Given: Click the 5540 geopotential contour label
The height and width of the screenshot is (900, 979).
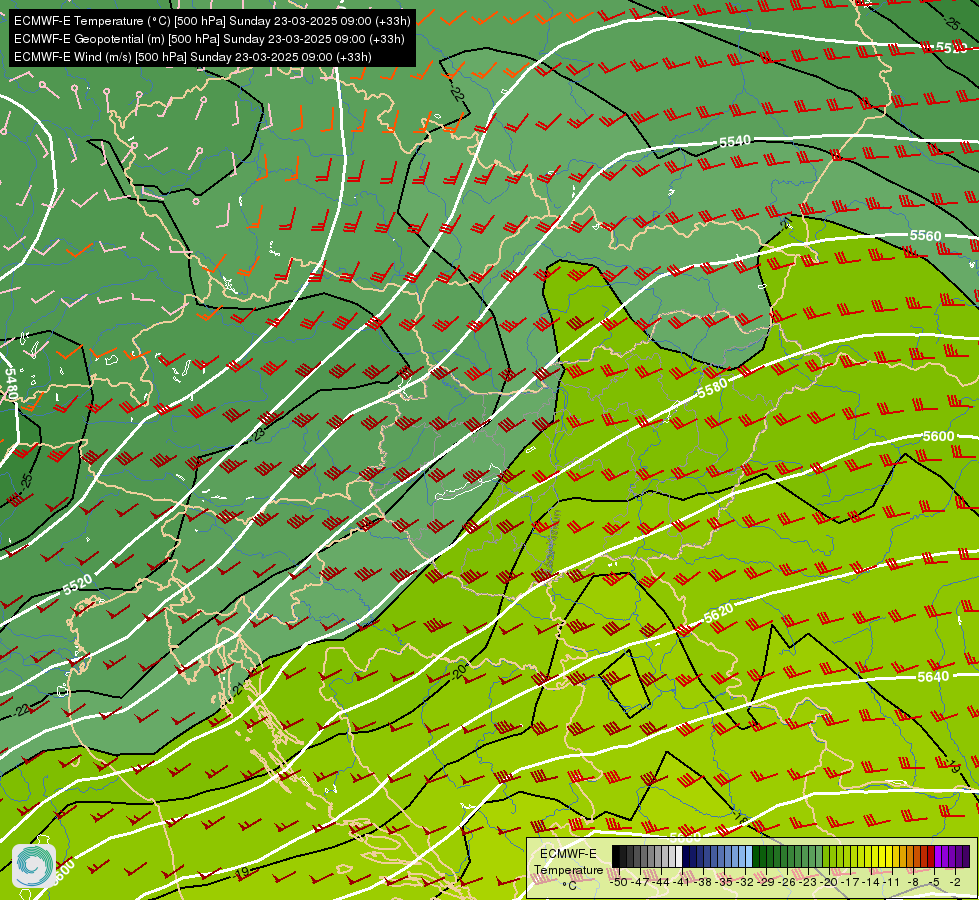Looking at the screenshot, I should pos(735,142).
